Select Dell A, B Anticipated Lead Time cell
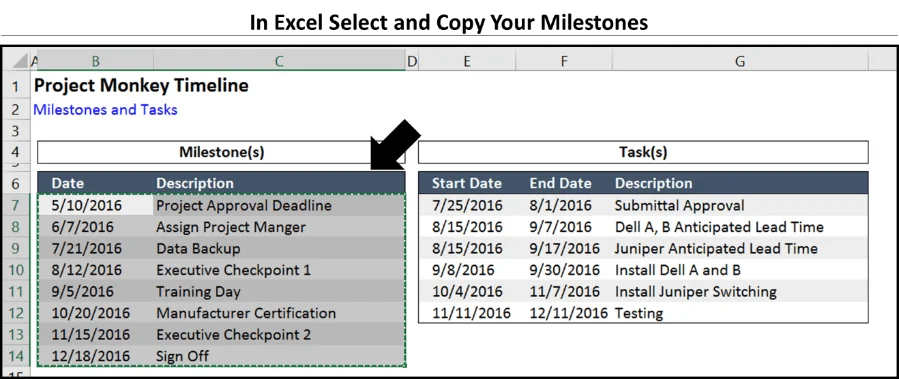The width and height of the screenshot is (899, 379). tap(740, 227)
